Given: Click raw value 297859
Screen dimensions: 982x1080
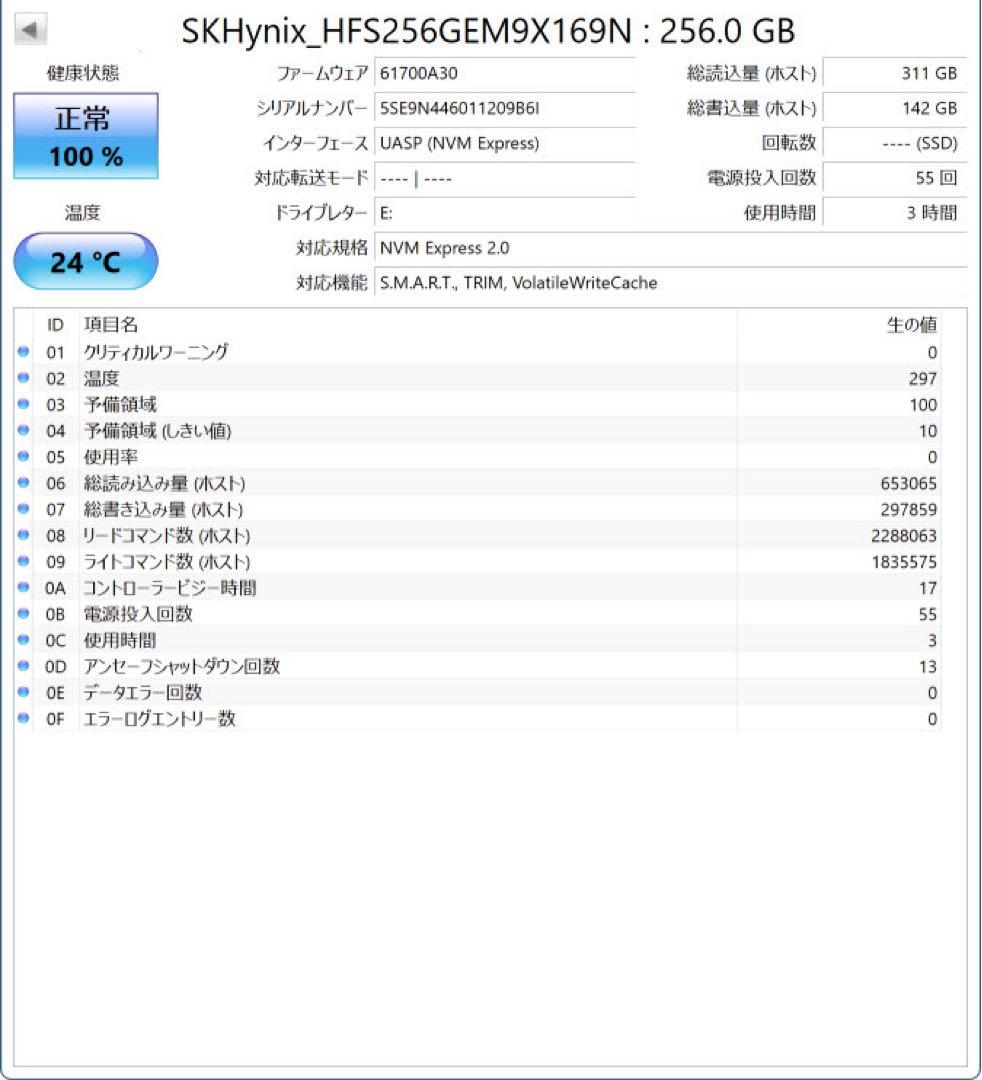Looking at the screenshot, I should pos(908,510).
